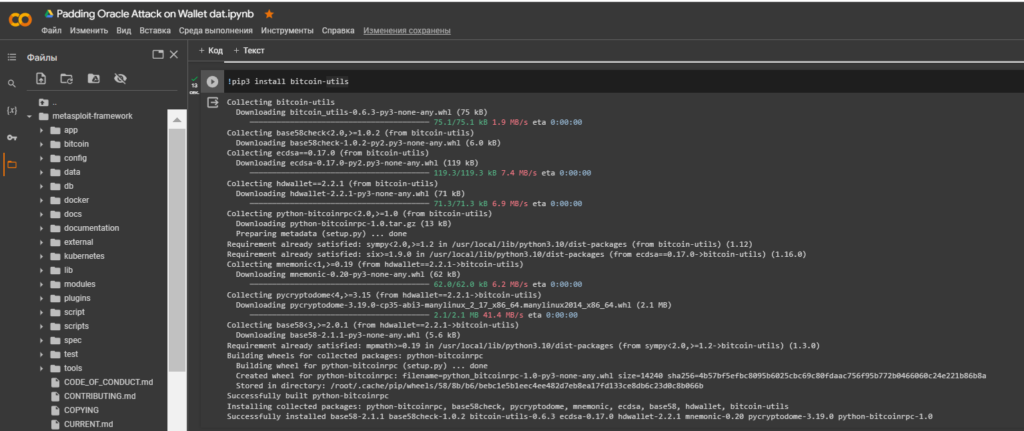
Task: Open the Инструменты menu
Action: pyautogui.click(x=287, y=31)
